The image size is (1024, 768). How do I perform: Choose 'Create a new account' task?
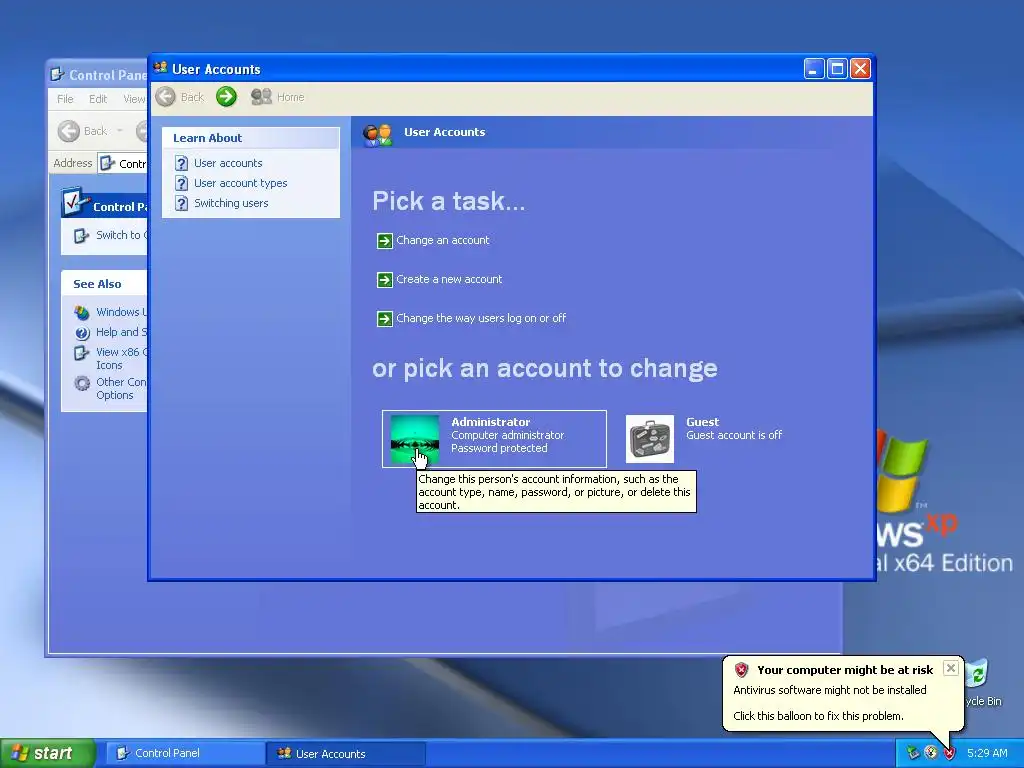(x=449, y=280)
